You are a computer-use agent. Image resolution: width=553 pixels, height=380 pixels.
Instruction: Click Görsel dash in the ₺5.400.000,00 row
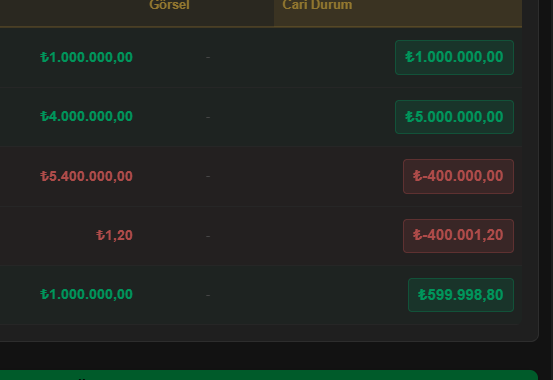[x=208, y=176]
